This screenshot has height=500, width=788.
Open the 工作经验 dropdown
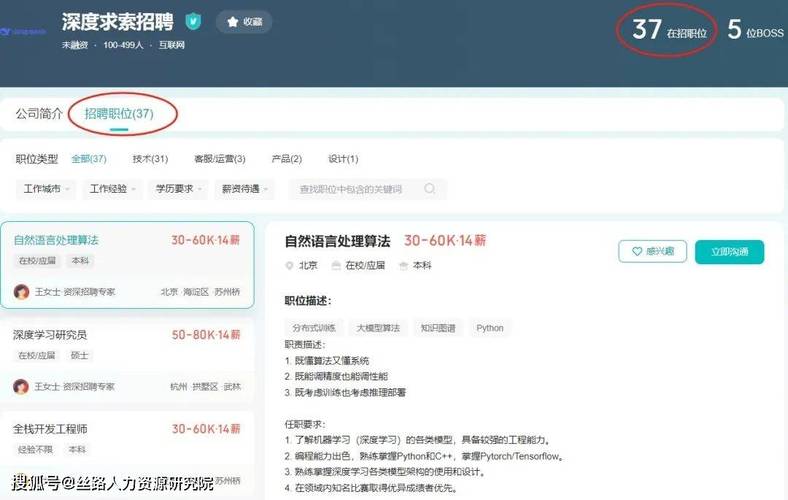113,189
